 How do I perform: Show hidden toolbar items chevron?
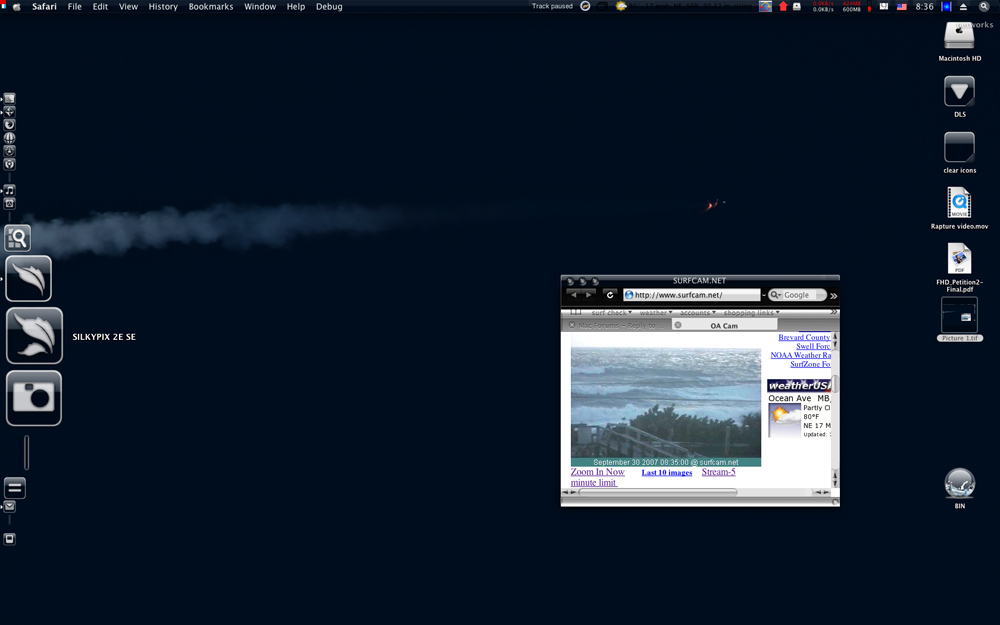pyautogui.click(x=834, y=295)
